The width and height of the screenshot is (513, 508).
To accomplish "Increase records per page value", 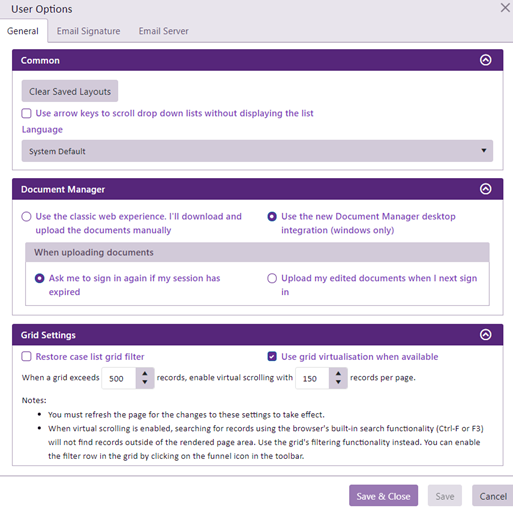I will (338, 374).
